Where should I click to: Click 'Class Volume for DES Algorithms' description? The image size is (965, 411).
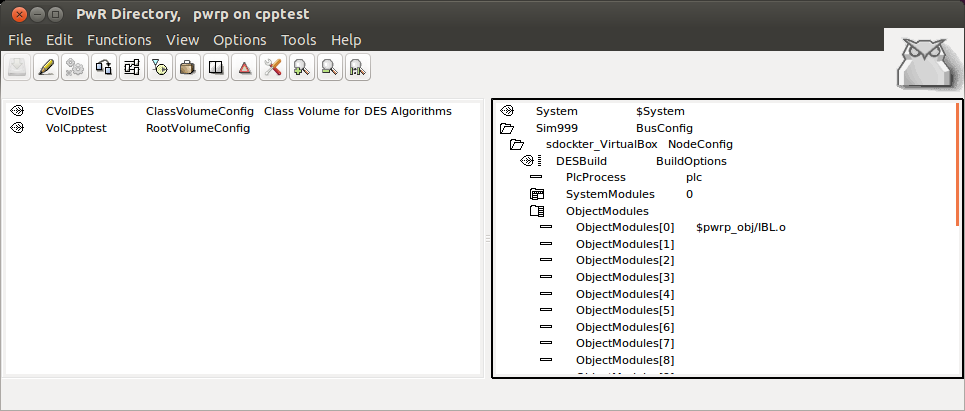tap(358, 111)
